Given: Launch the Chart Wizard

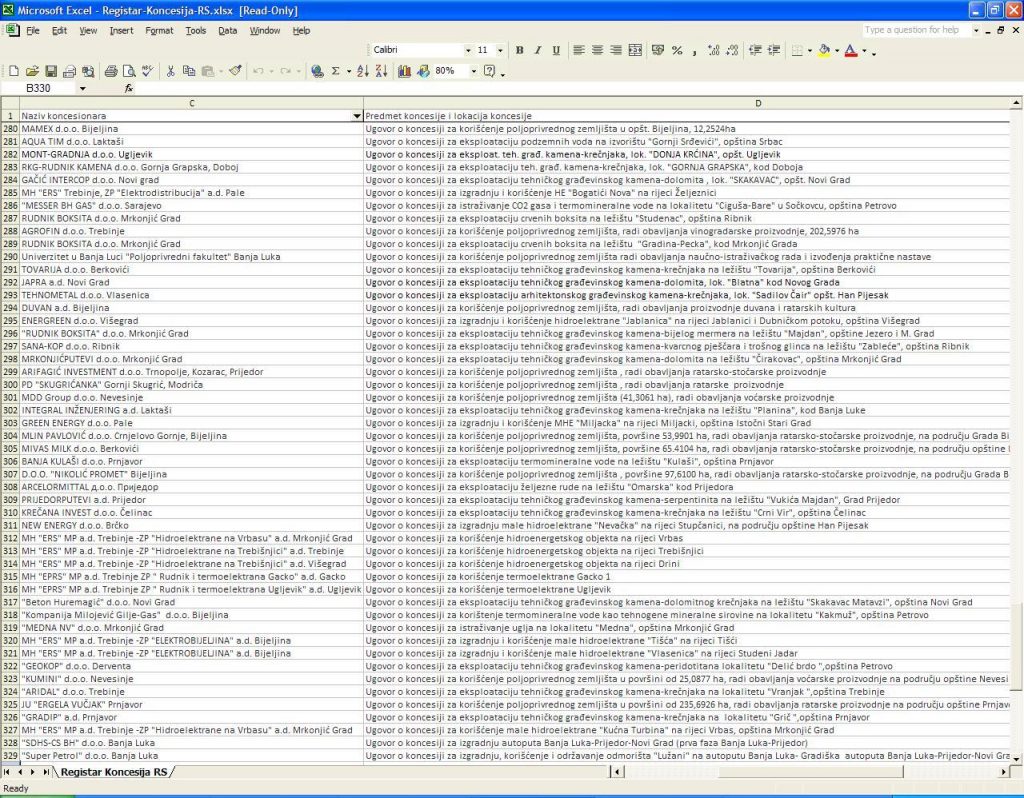Looking at the screenshot, I should (x=404, y=71).
